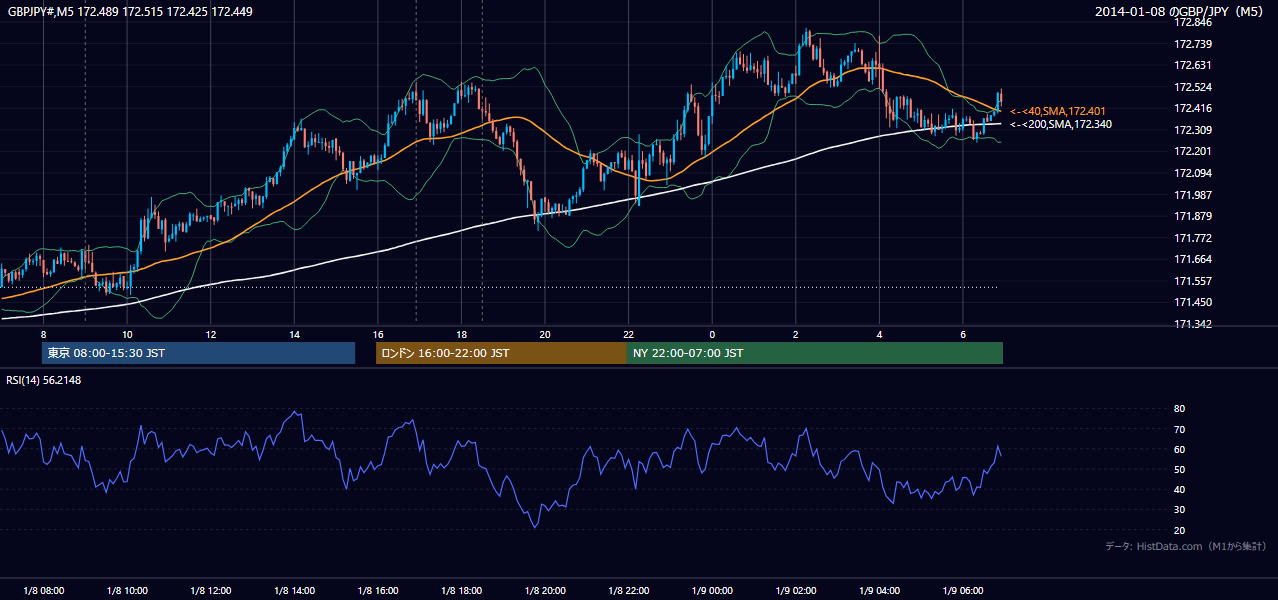The image size is (1278, 600).
Task: Click RSI scale value 80
Action: (x=1179, y=409)
